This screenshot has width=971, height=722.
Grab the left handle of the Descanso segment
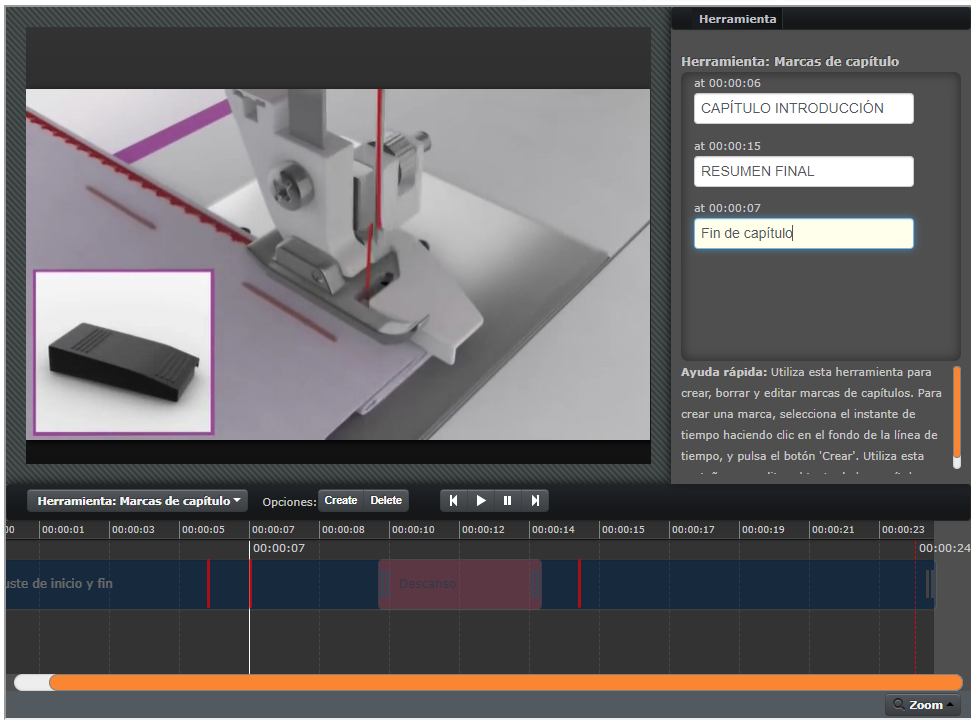385,584
